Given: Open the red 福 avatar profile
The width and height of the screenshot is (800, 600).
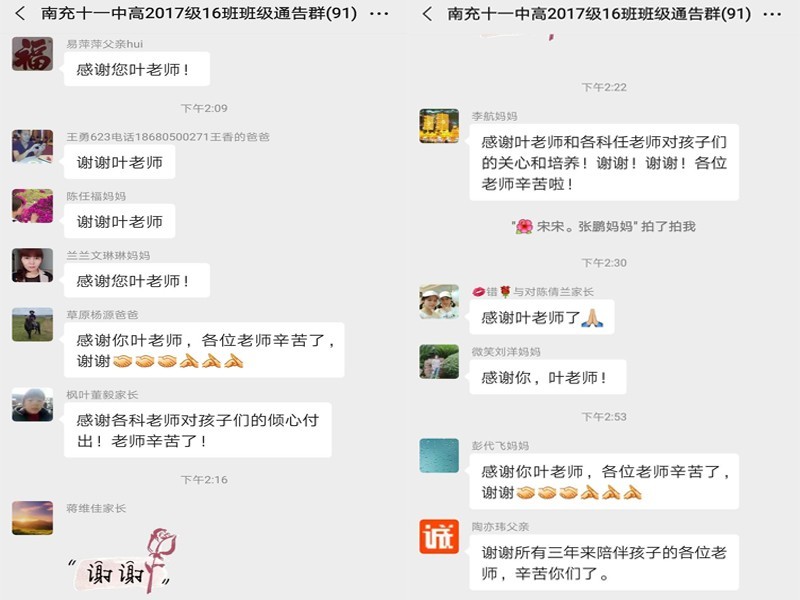Looking at the screenshot, I should pyautogui.click(x=32, y=54).
